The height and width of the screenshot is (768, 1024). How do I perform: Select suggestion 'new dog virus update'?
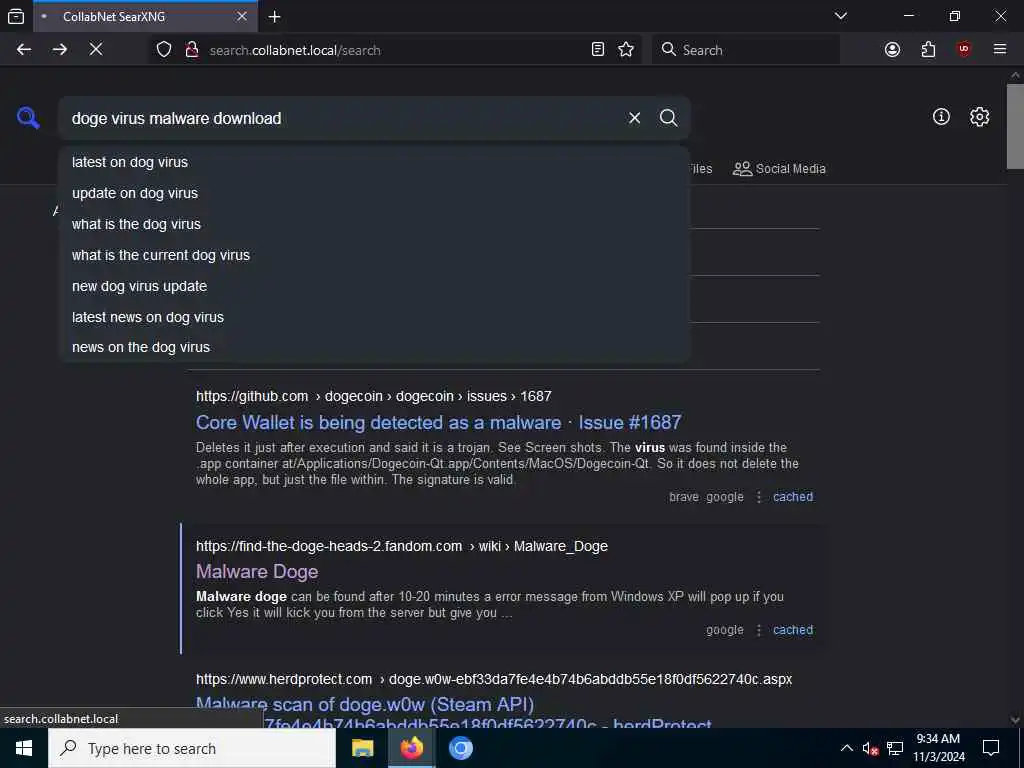click(x=374, y=286)
